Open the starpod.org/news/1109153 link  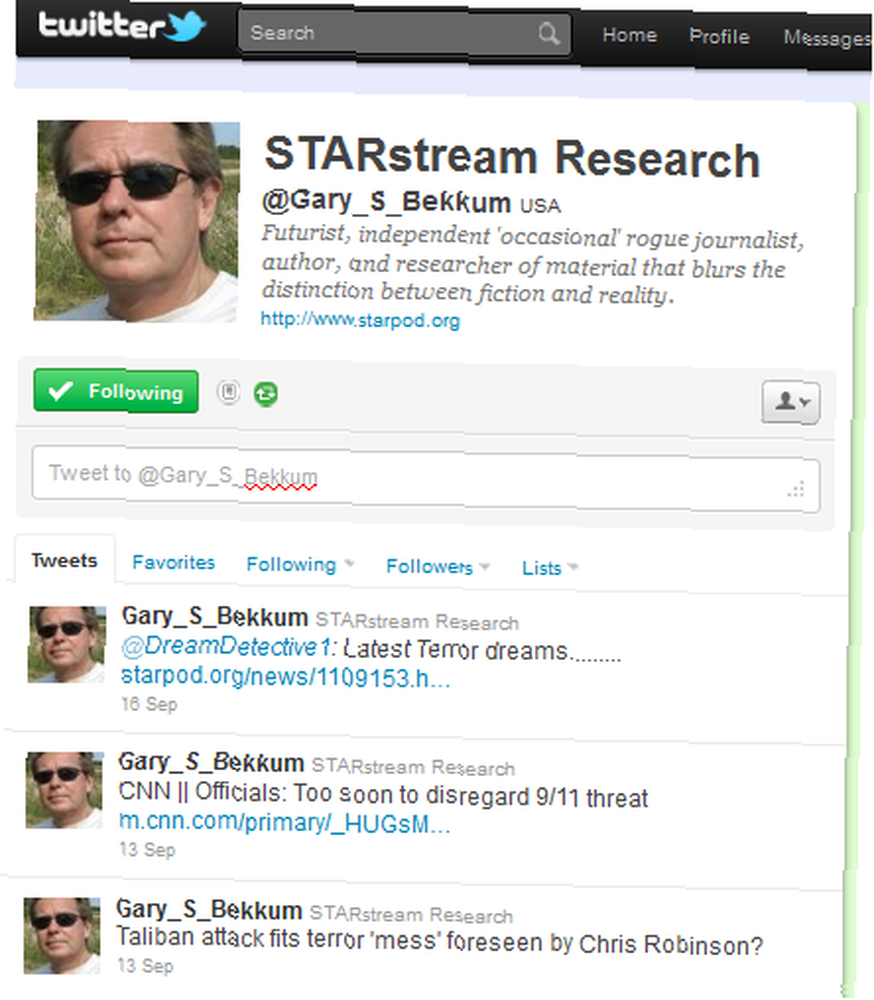286,677
